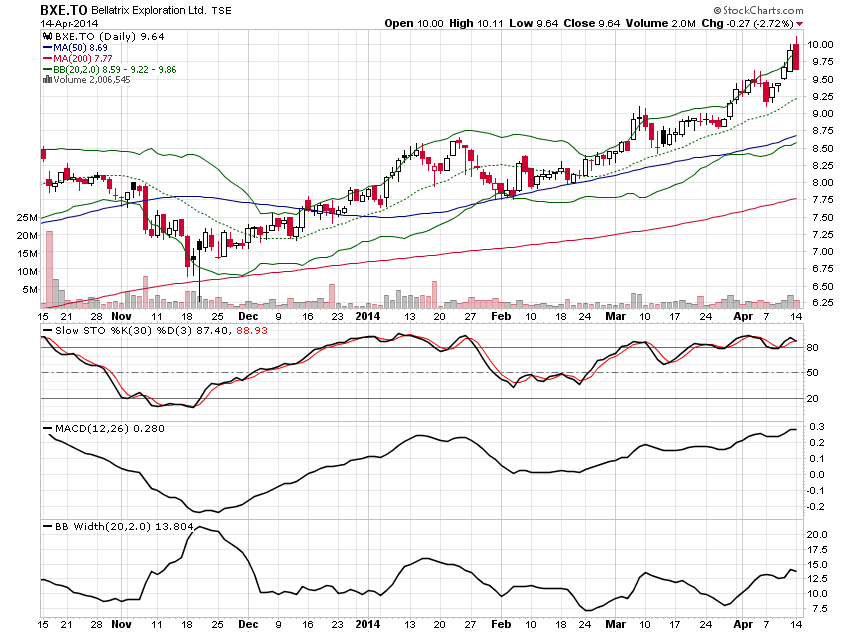This screenshot has width=850, height=633.
Task: Click the Apr label on bottom date axis
Action: click(743, 624)
